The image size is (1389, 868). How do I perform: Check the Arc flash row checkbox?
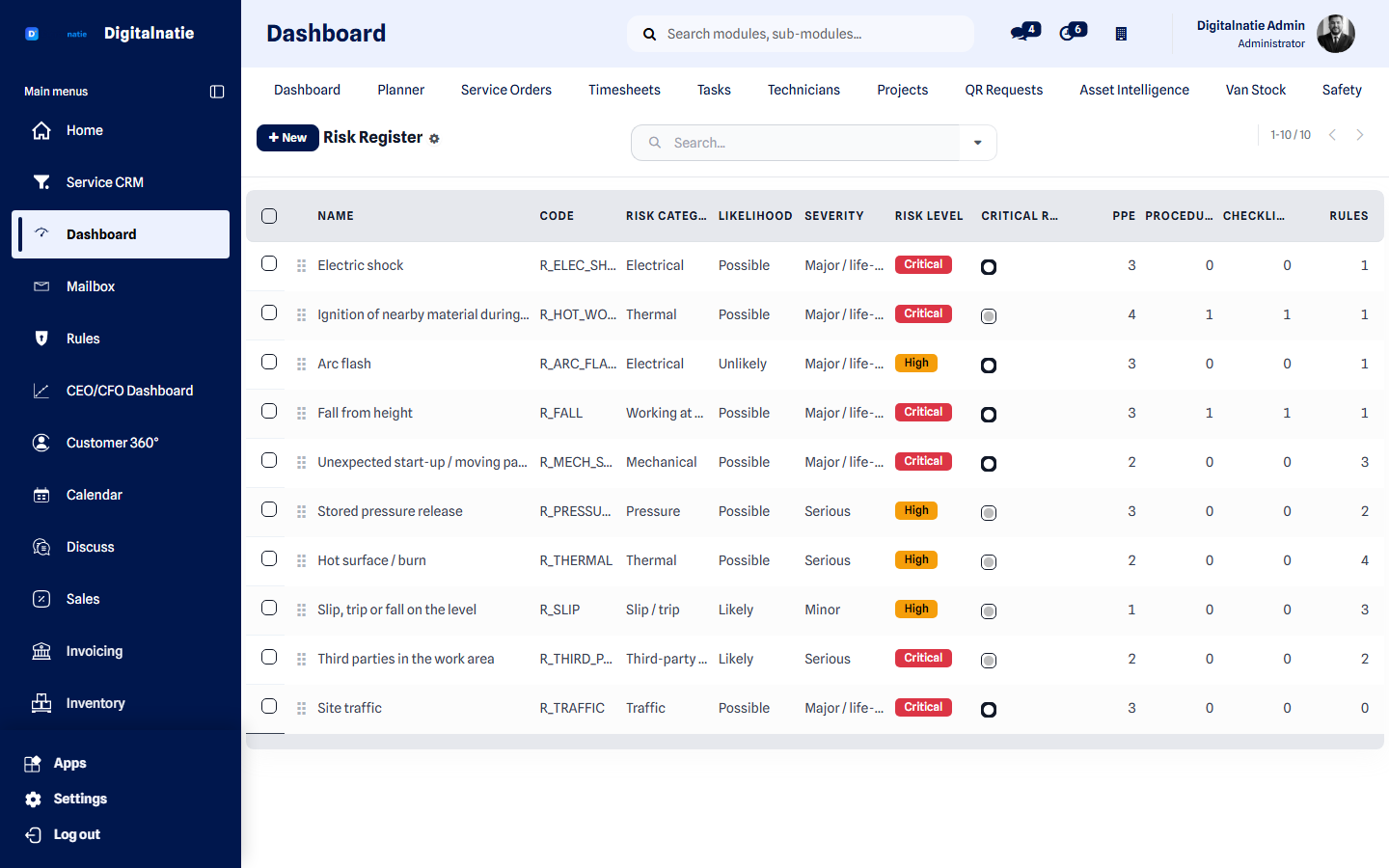coord(269,362)
